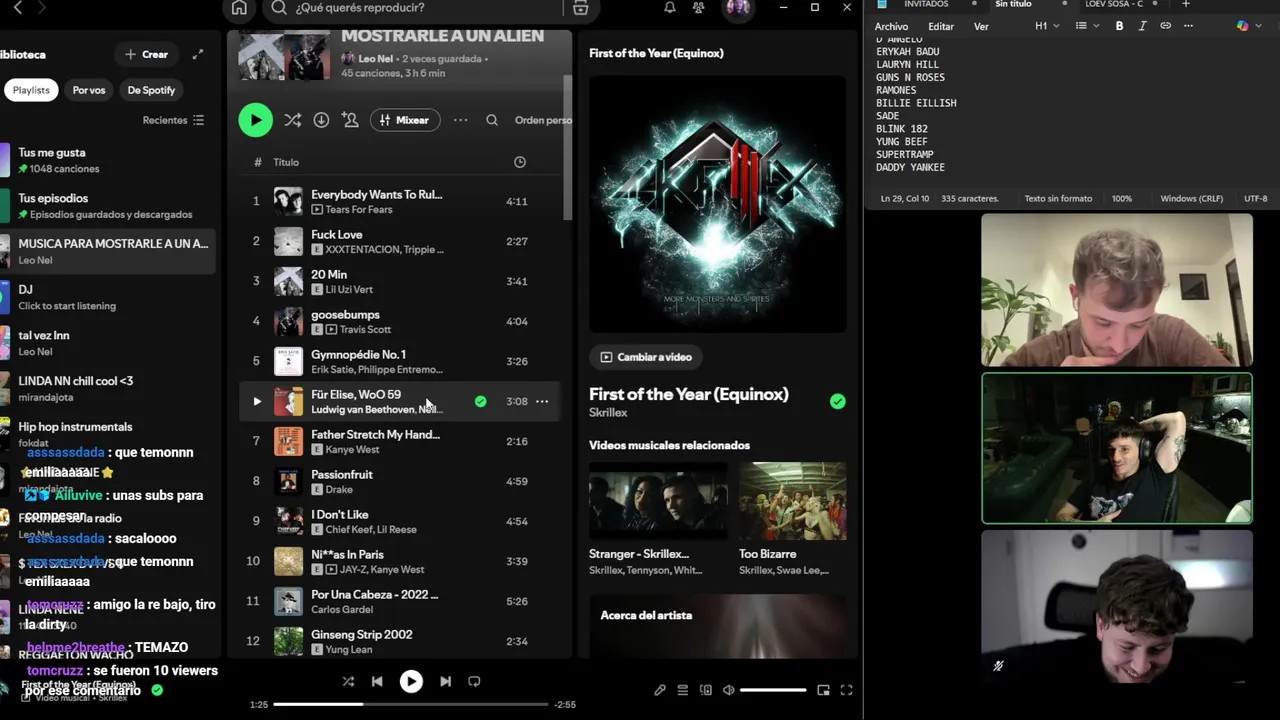Viewport: 1280px width, 720px height.
Task: Open Archivo menu in Notepad
Action: pyautogui.click(x=891, y=26)
